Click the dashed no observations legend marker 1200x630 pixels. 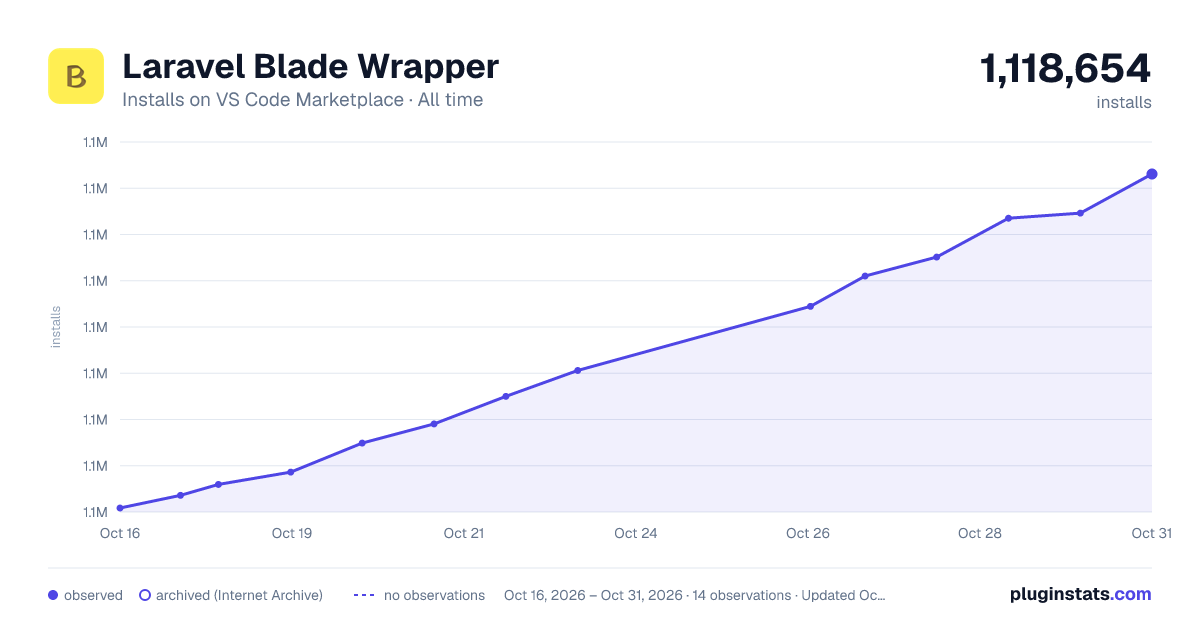pyautogui.click(x=364, y=595)
